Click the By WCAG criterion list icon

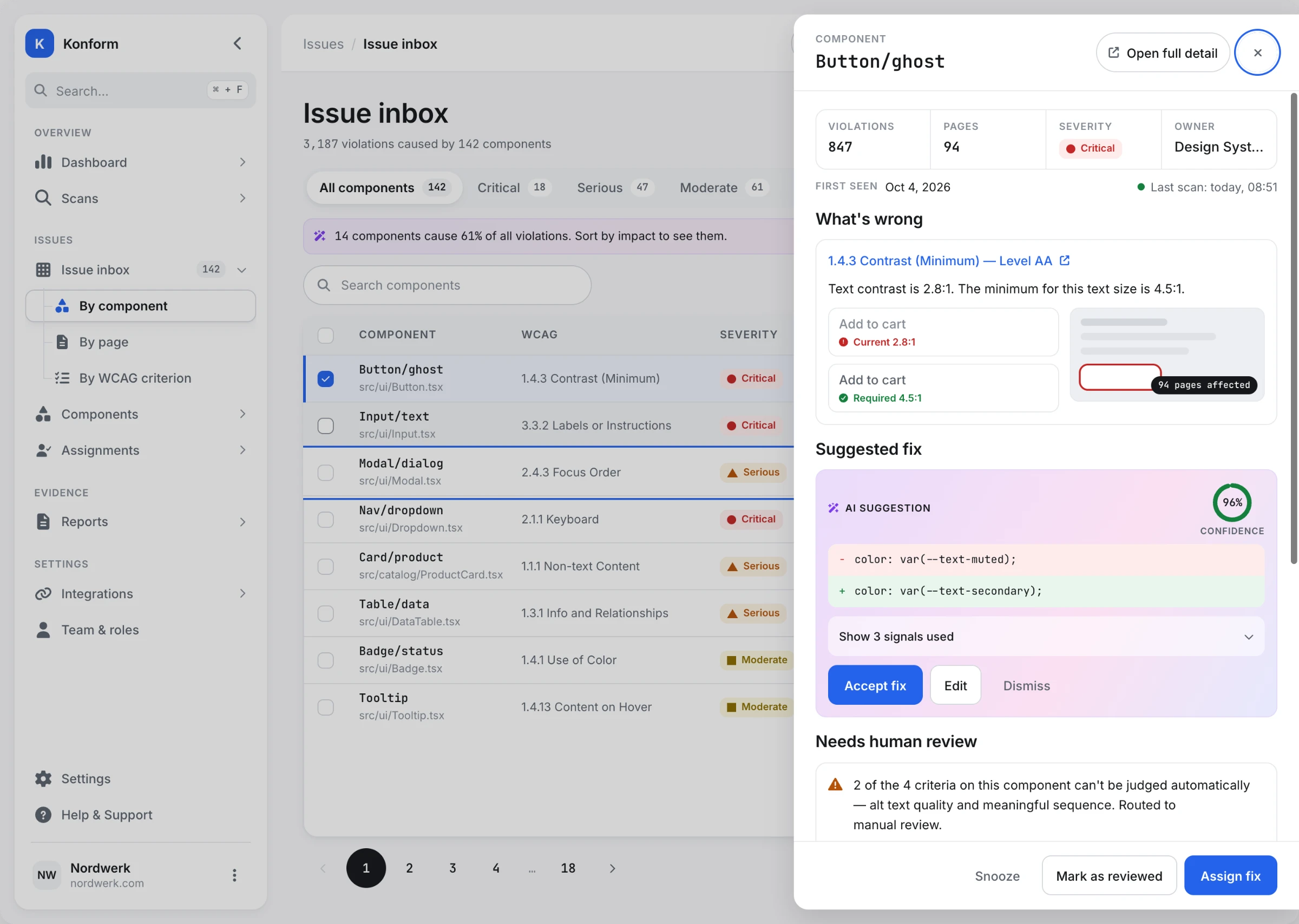point(62,378)
